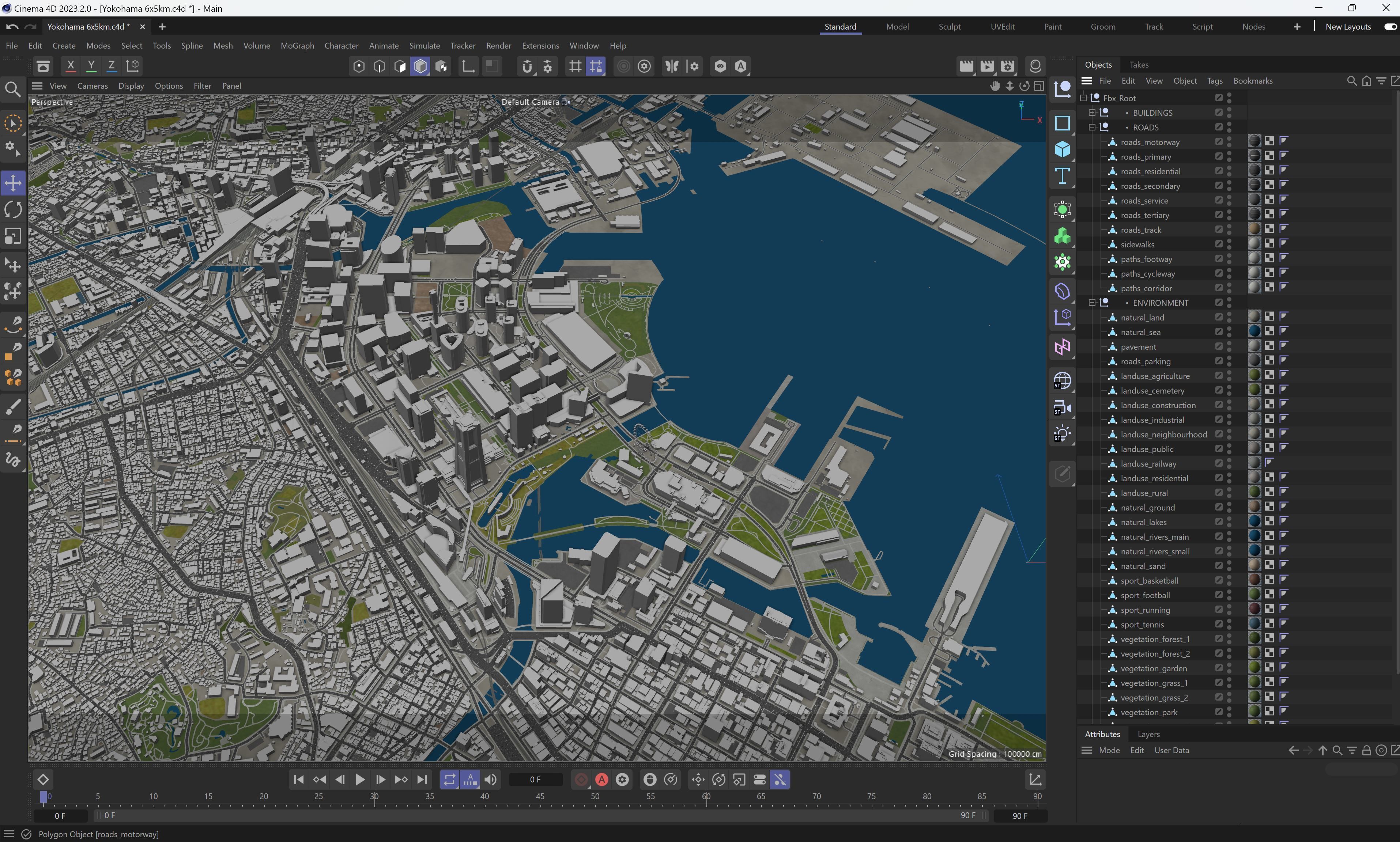Toggle the natural_sea enable checkmark
Viewport: 1400px width, 842px height.
coord(1218,332)
